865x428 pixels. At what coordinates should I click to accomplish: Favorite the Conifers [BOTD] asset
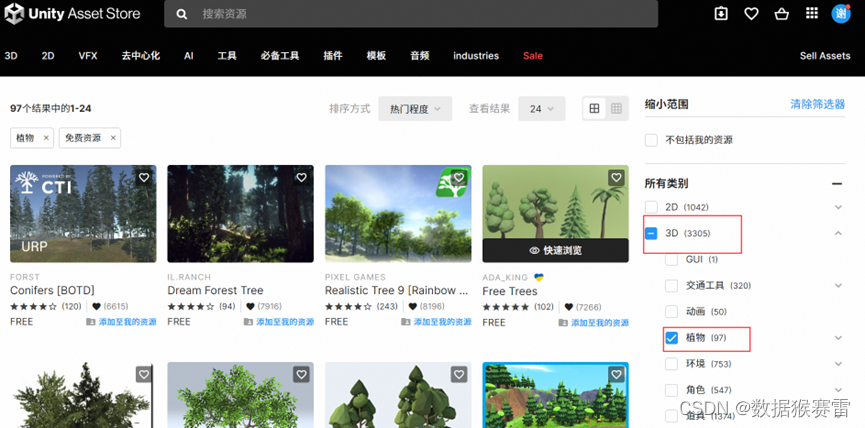[144, 178]
